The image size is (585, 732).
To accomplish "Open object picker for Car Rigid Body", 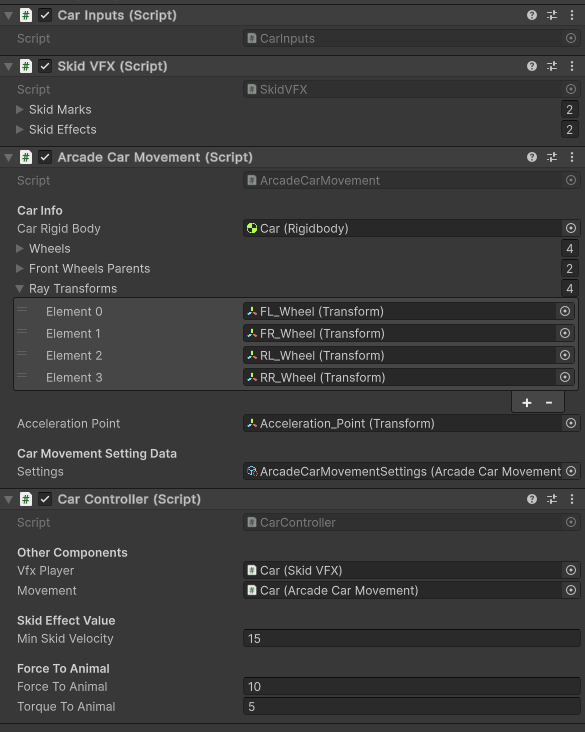I will 571,228.
